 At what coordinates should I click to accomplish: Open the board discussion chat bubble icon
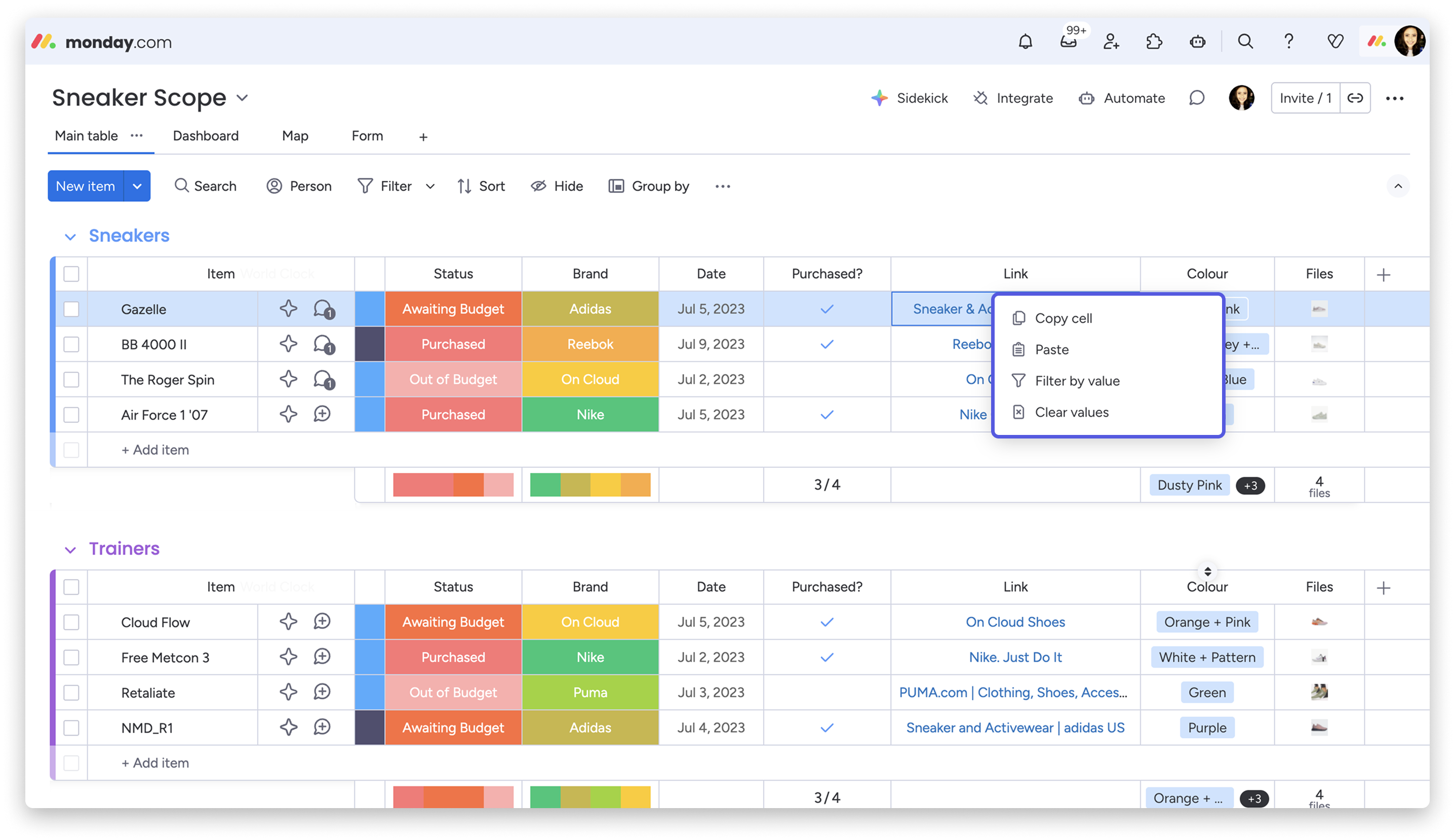click(1197, 98)
